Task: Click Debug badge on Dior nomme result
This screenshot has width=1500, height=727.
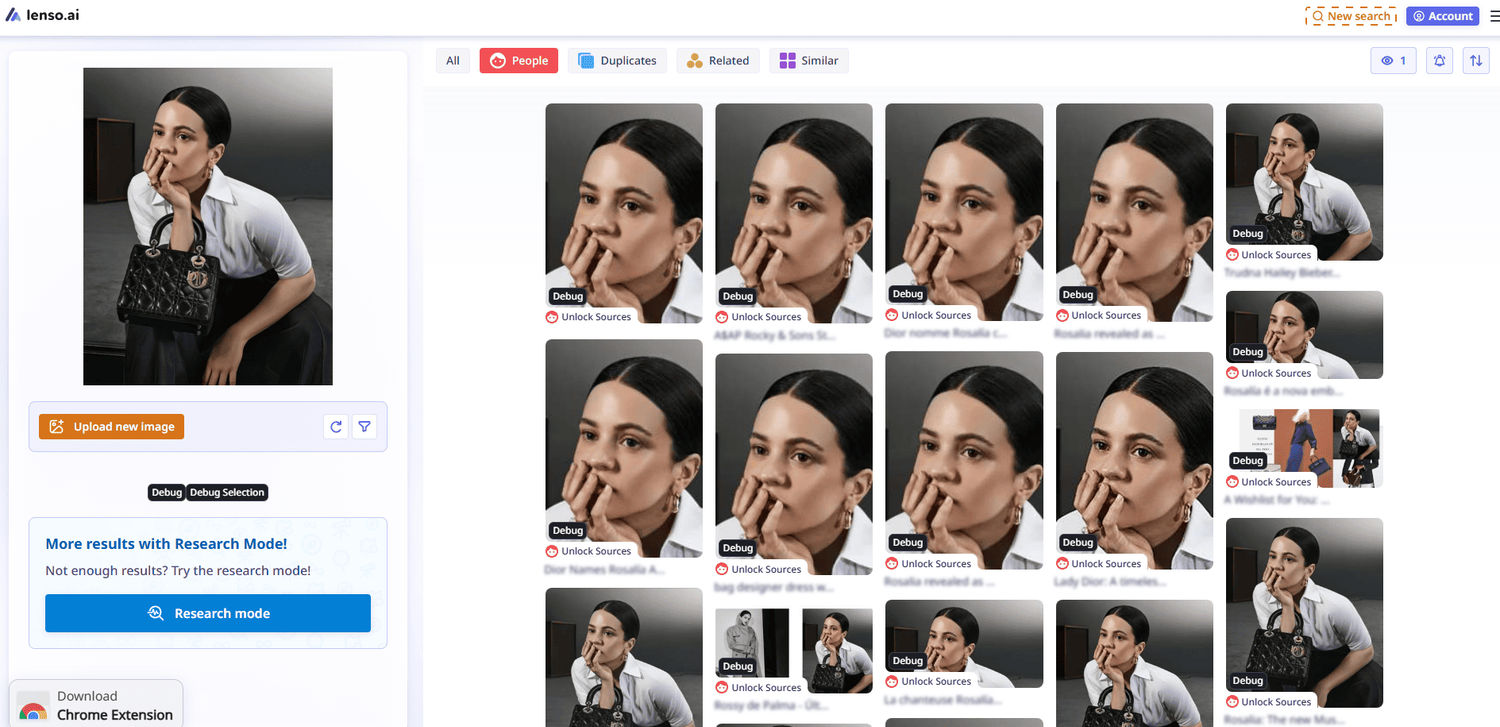Action: 908,294
